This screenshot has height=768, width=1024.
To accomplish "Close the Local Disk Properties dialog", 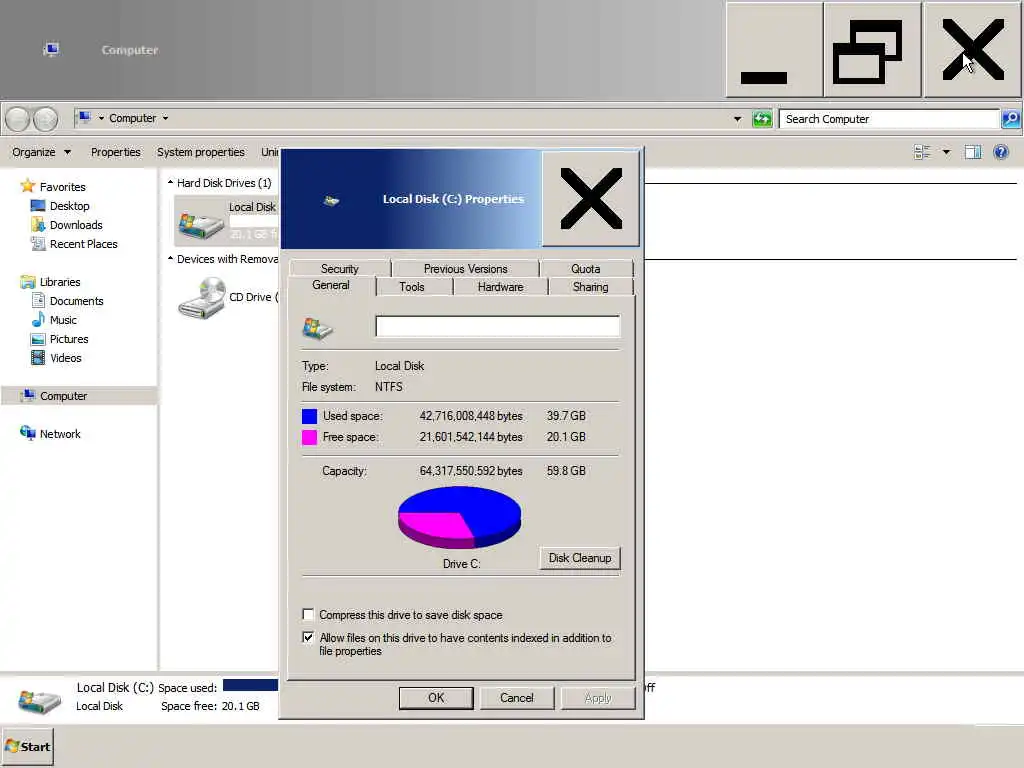I will click(591, 199).
